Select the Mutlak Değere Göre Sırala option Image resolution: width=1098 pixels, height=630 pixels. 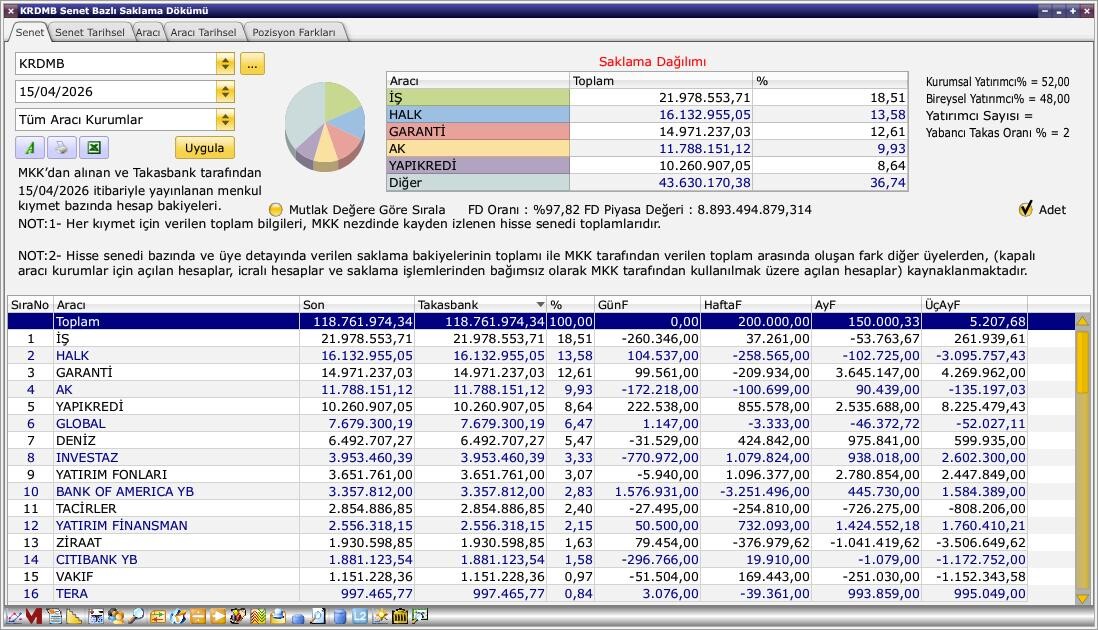point(276,210)
